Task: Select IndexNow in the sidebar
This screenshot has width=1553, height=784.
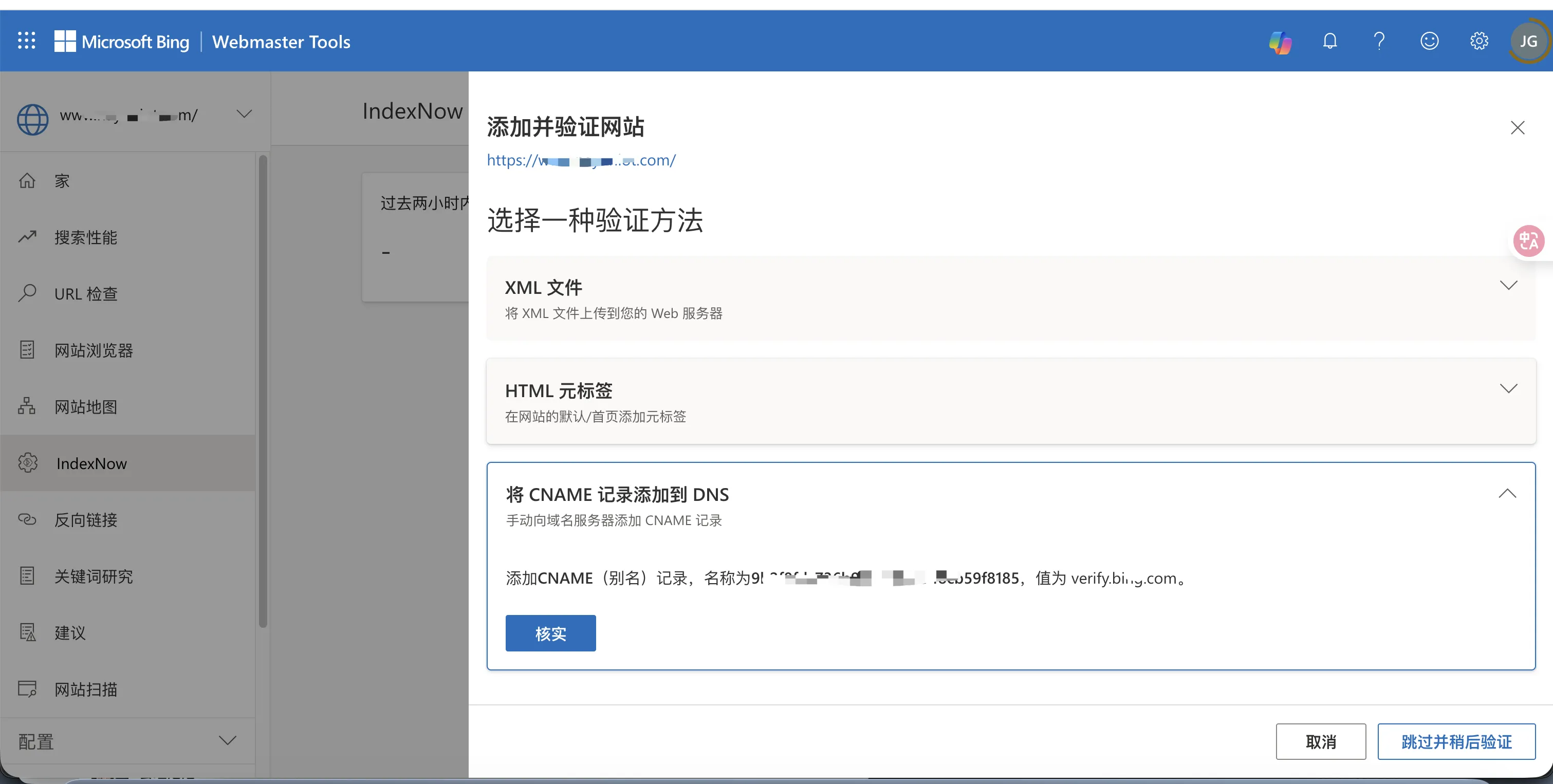Action: (x=91, y=463)
